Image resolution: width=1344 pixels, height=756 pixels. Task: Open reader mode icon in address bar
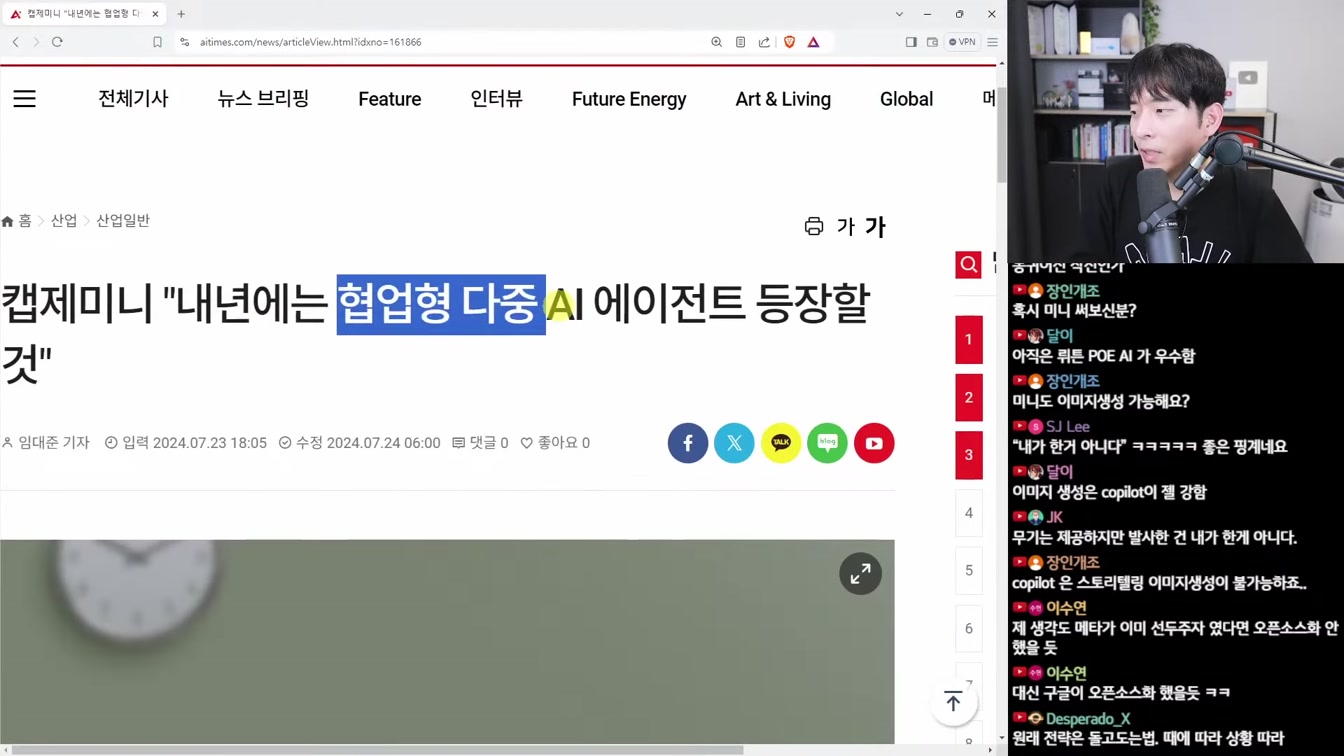click(x=740, y=42)
